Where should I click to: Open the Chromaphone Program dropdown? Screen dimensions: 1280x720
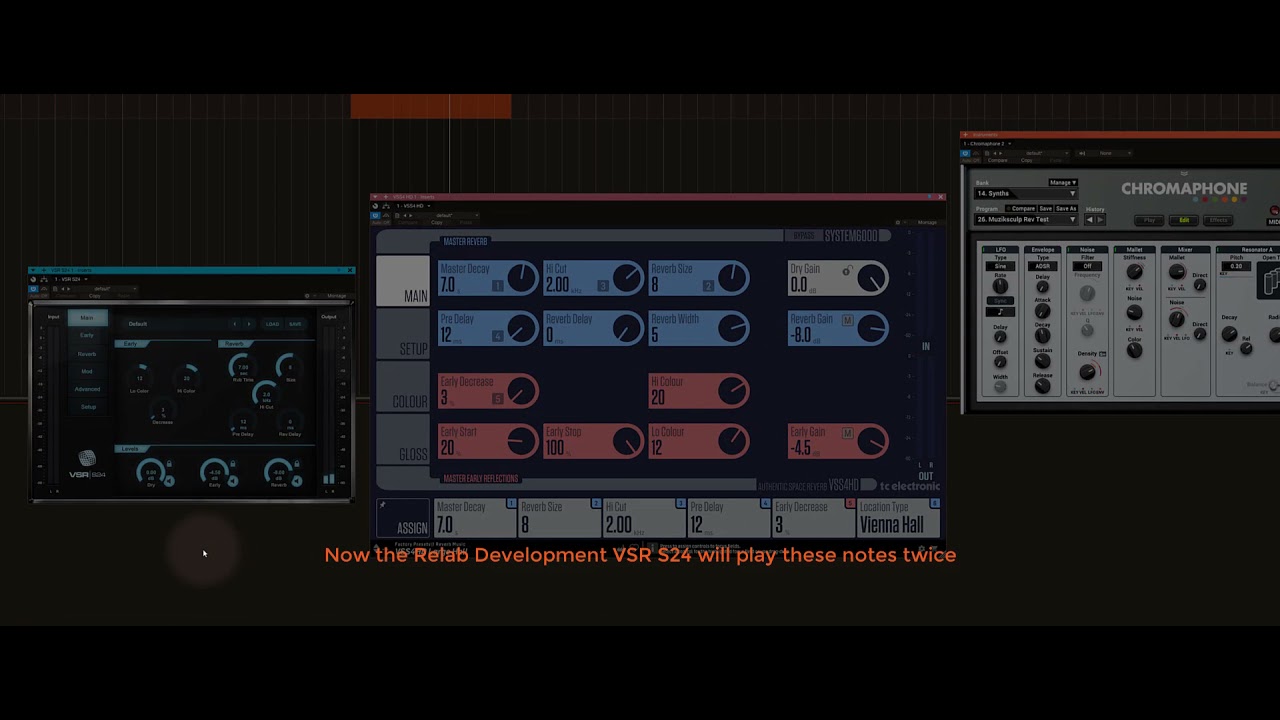[x=1026, y=220]
